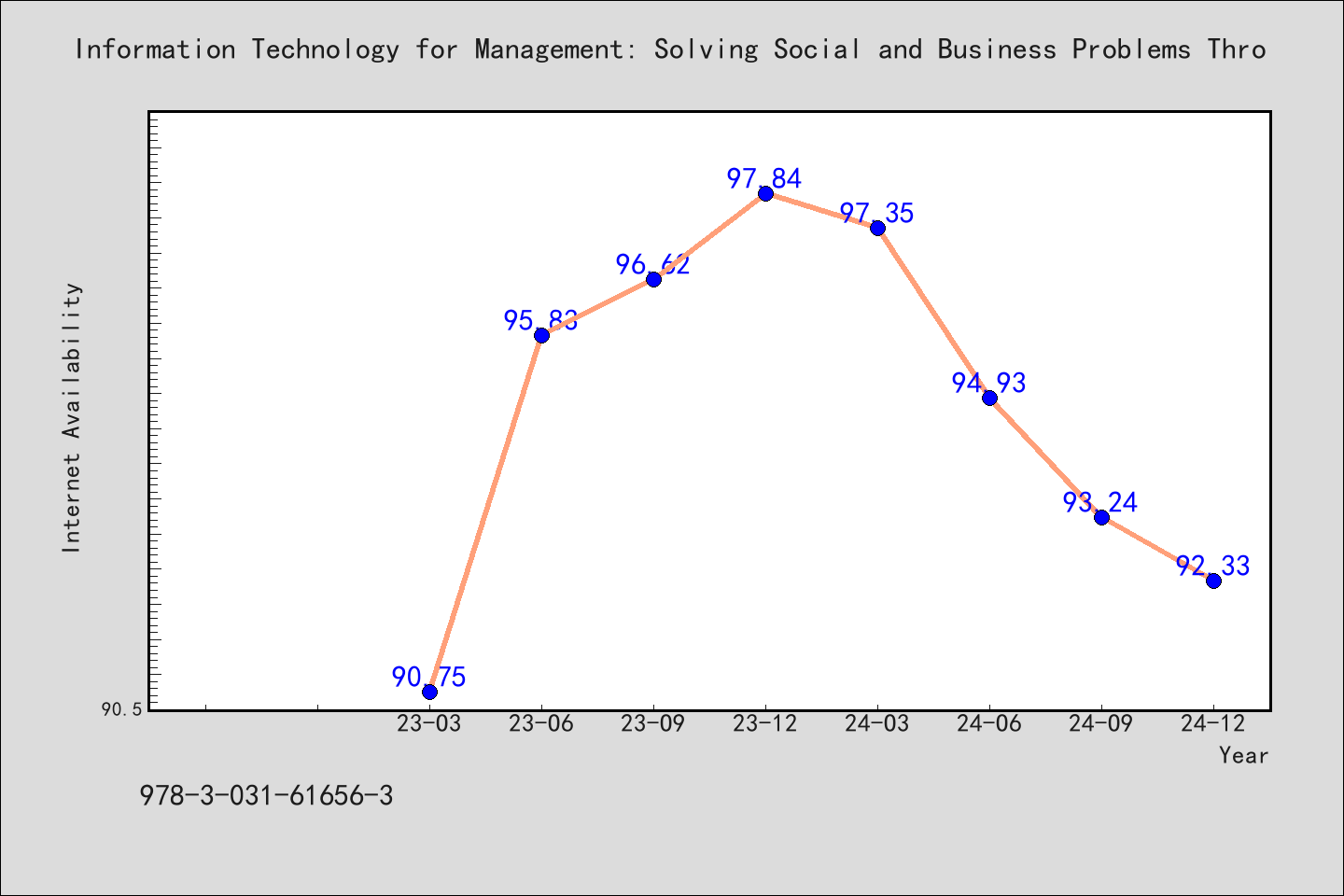Viewport: 1344px width, 896px height.
Task: Select the 94.93 data point marker
Action: coord(989,398)
